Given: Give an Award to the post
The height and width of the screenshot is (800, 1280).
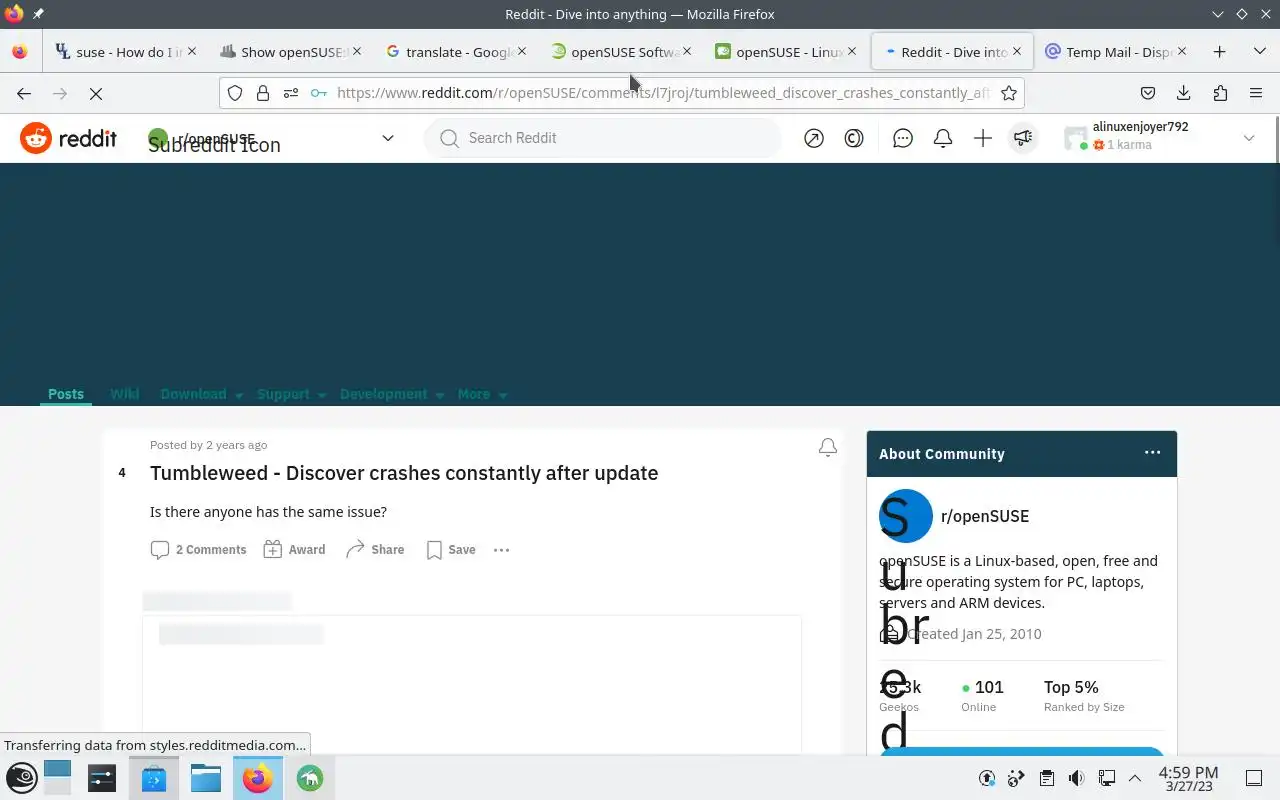Looking at the screenshot, I should point(295,550).
